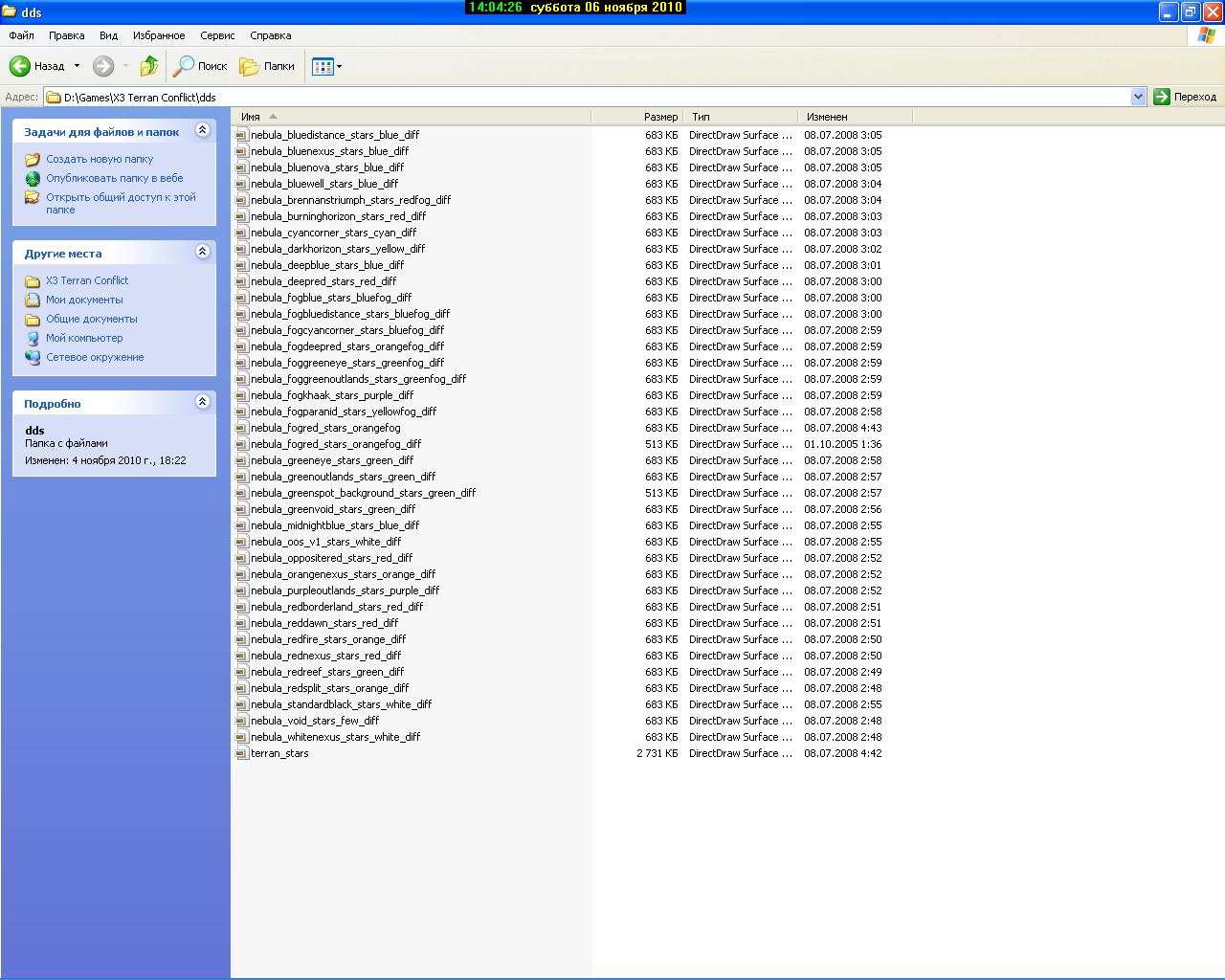Screen dimensions: 1225x980
Task: Click the X3 Terran Conflict folder icon
Action: 33,281
